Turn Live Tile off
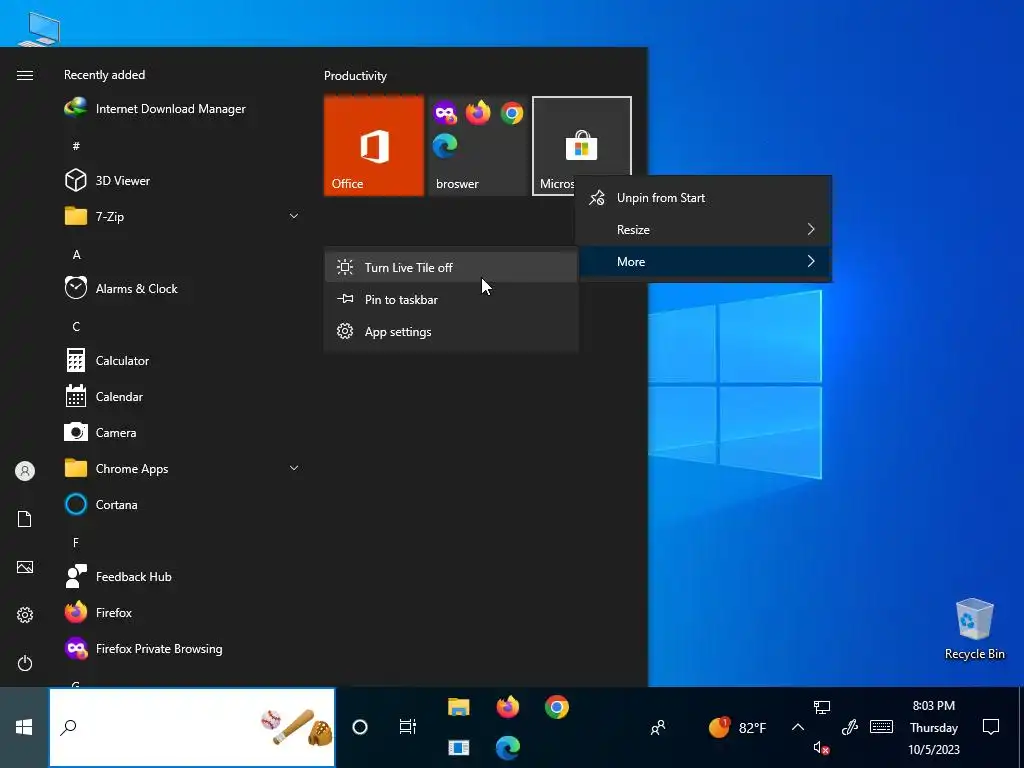This screenshot has height=768, width=1024. pyautogui.click(x=451, y=267)
